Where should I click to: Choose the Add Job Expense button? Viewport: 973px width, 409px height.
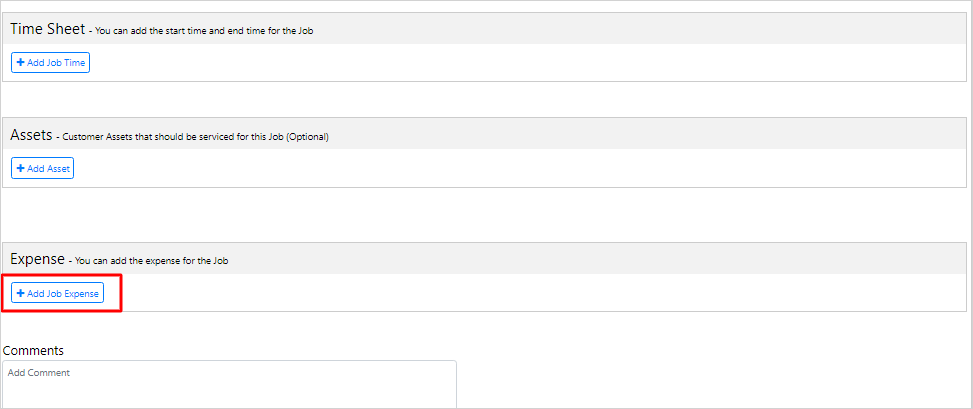pyautogui.click(x=57, y=294)
